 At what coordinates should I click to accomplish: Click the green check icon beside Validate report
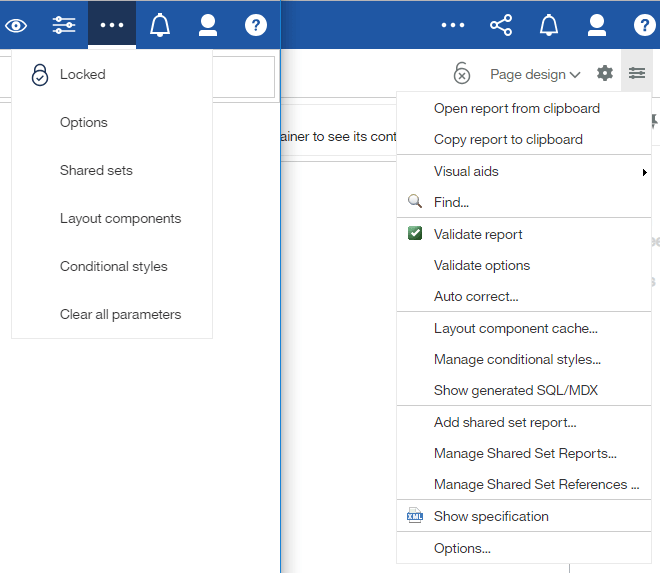415,233
